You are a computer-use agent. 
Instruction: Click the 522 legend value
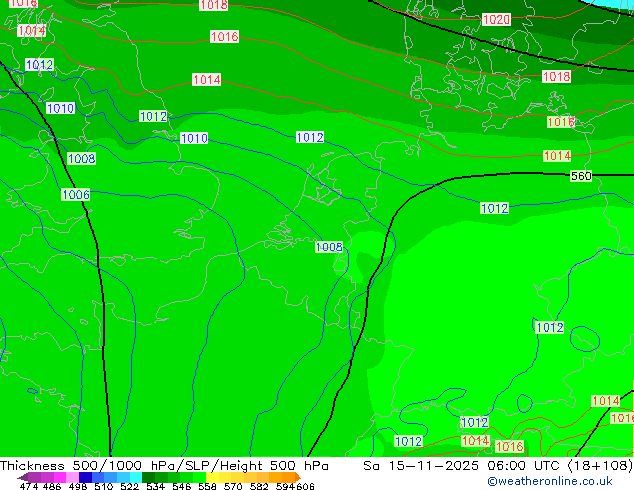click(129, 486)
